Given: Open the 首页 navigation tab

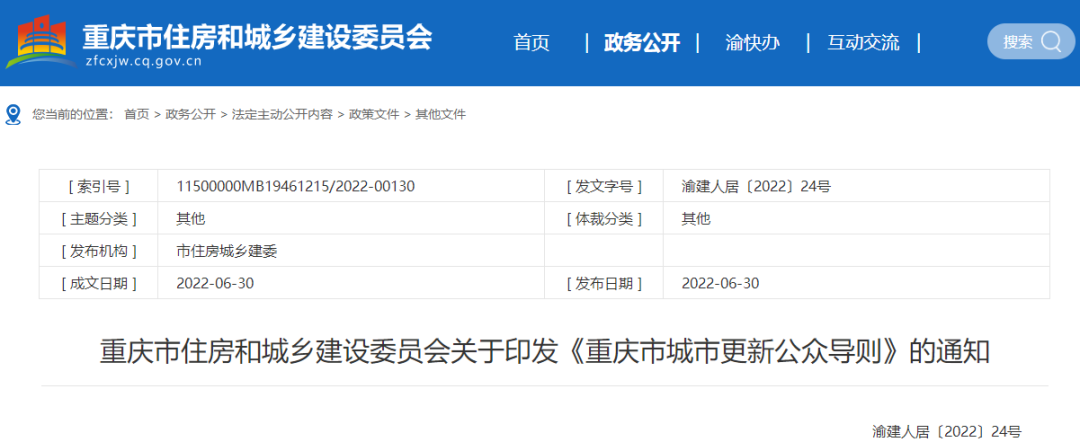Looking at the screenshot, I should click(532, 43).
